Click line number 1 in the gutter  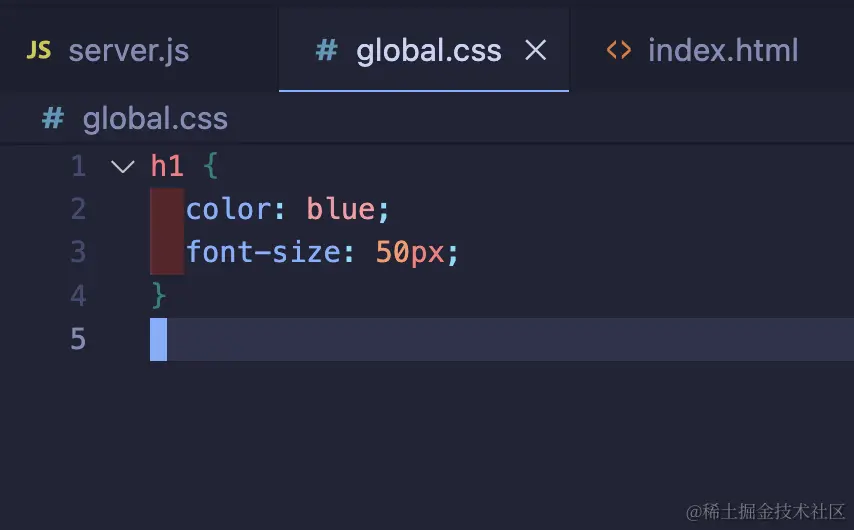[x=78, y=166]
